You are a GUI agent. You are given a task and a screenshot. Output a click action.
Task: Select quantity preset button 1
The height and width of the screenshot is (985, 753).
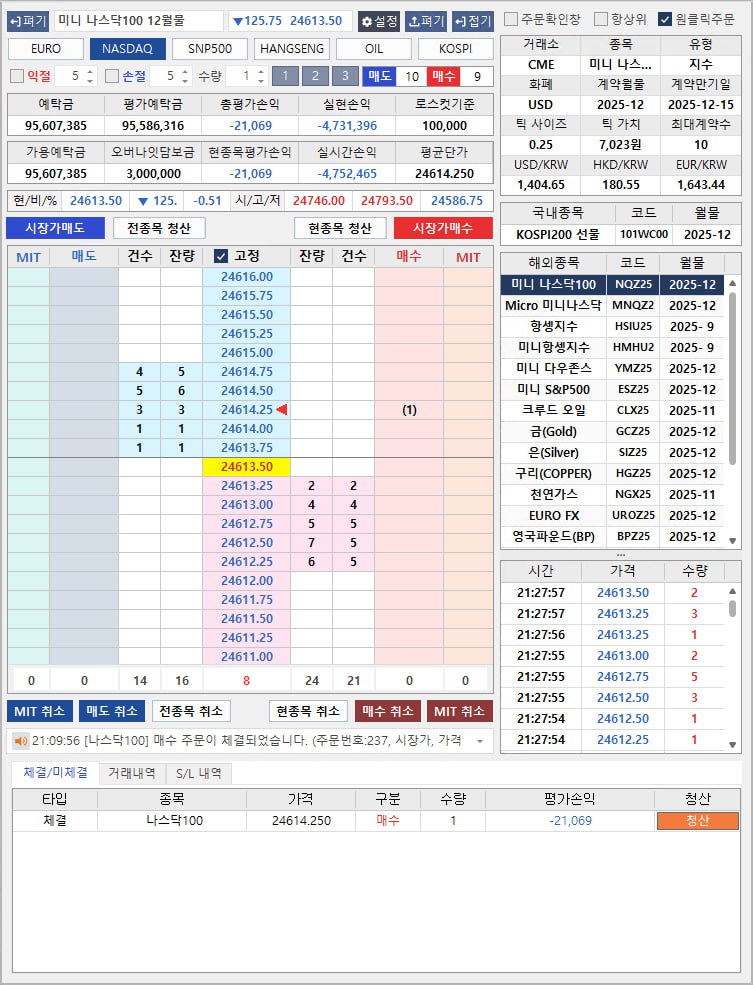285,76
